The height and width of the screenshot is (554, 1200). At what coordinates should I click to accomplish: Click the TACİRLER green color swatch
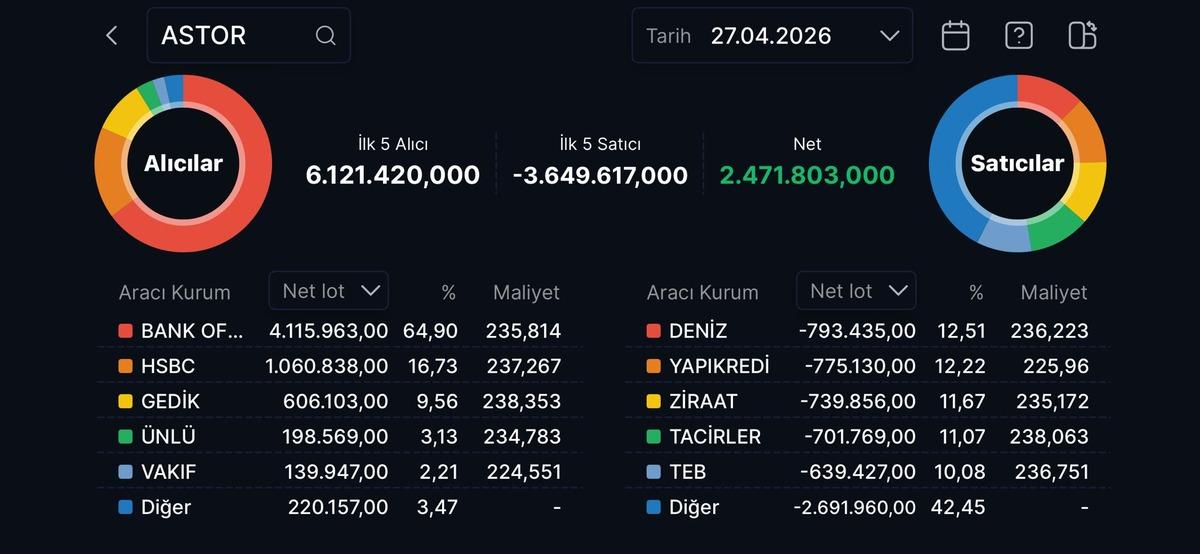(654, 436)
